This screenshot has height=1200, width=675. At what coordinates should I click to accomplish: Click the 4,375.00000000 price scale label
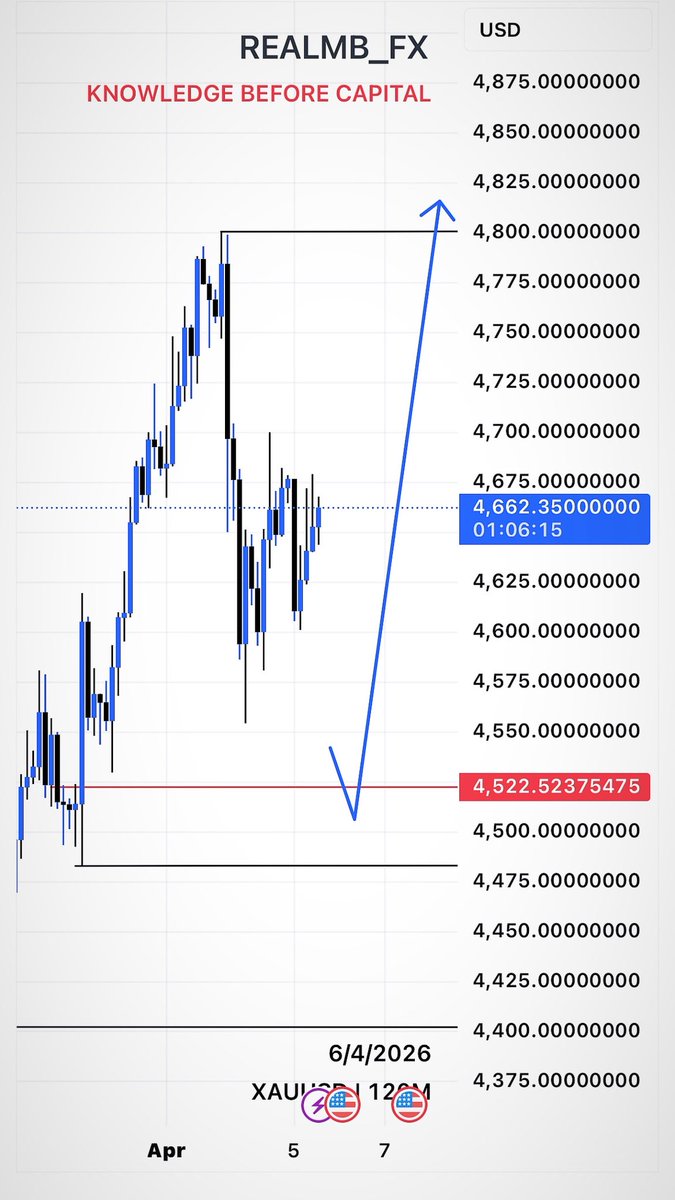pyautogui.click(x=556, y=1080)
